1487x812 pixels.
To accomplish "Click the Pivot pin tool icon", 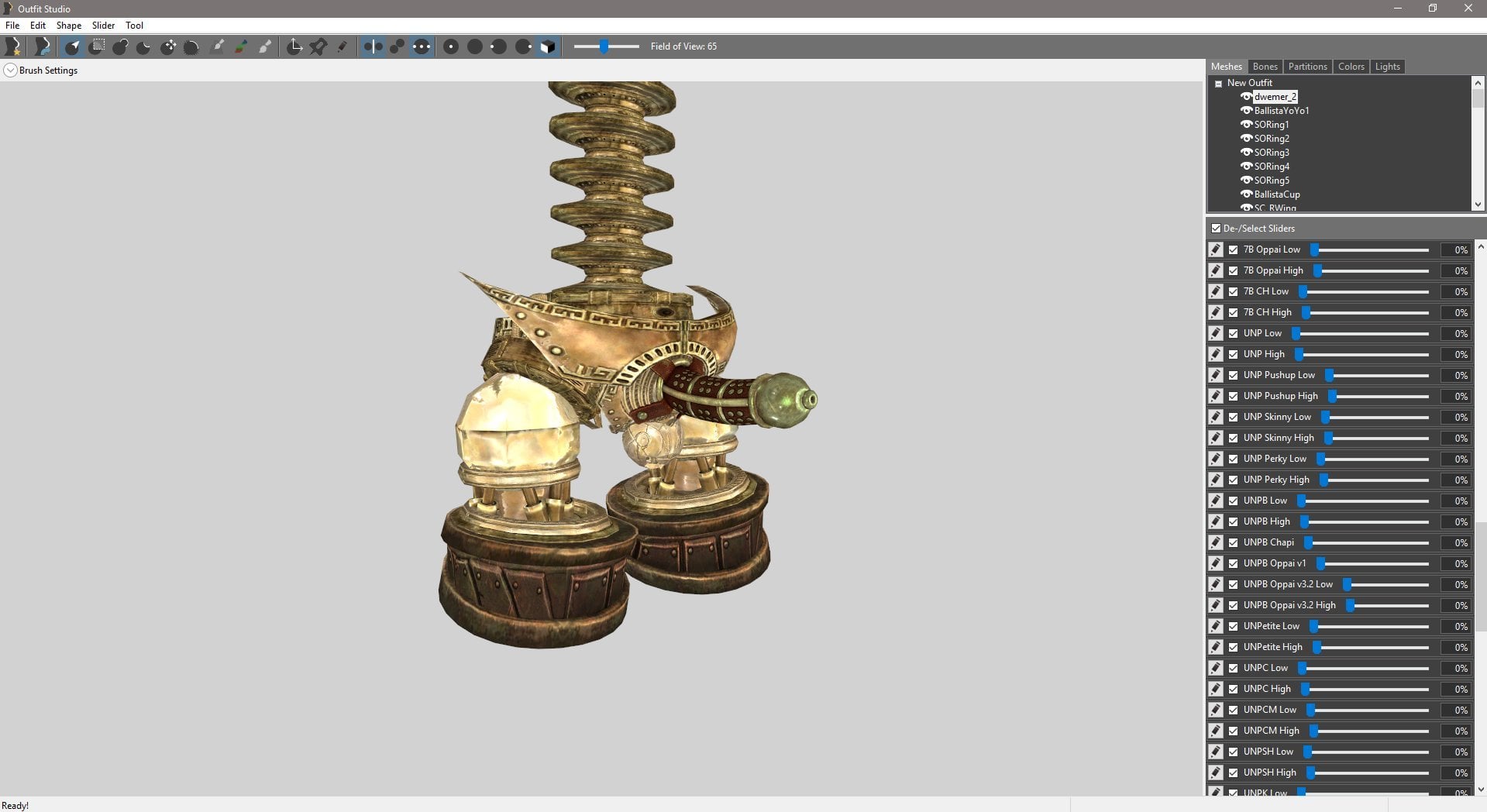I will coord(318,47).
